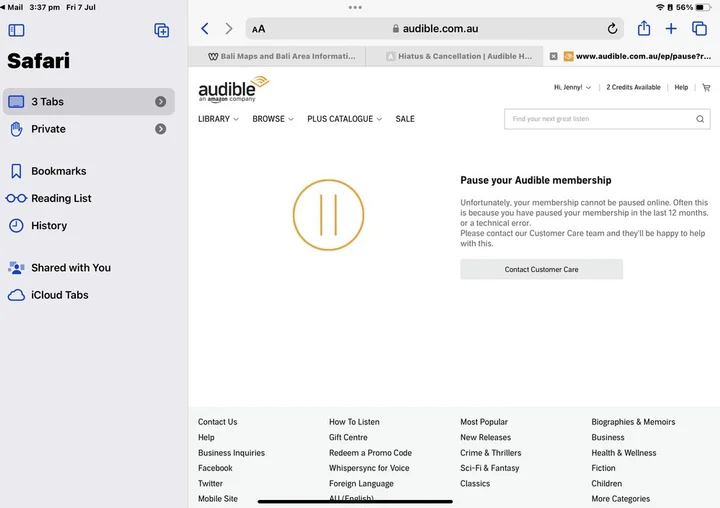
Task: Expand the Browse dropdown menu
Action: click(272, 119)
